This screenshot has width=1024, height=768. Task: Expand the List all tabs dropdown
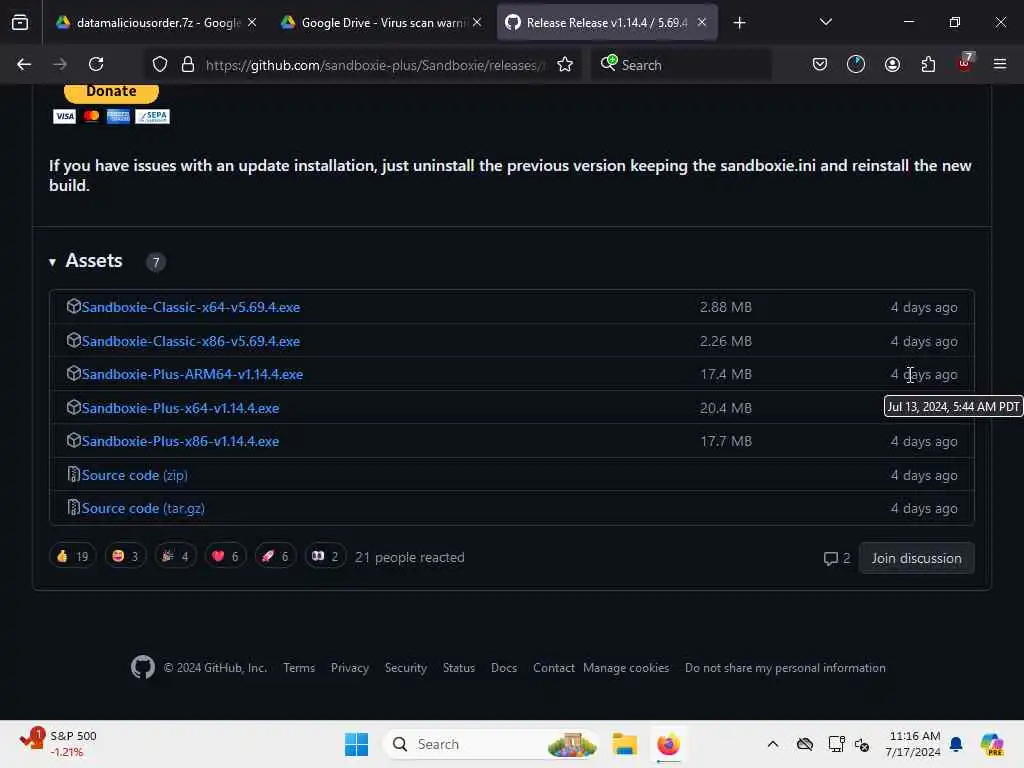point(825,22)
